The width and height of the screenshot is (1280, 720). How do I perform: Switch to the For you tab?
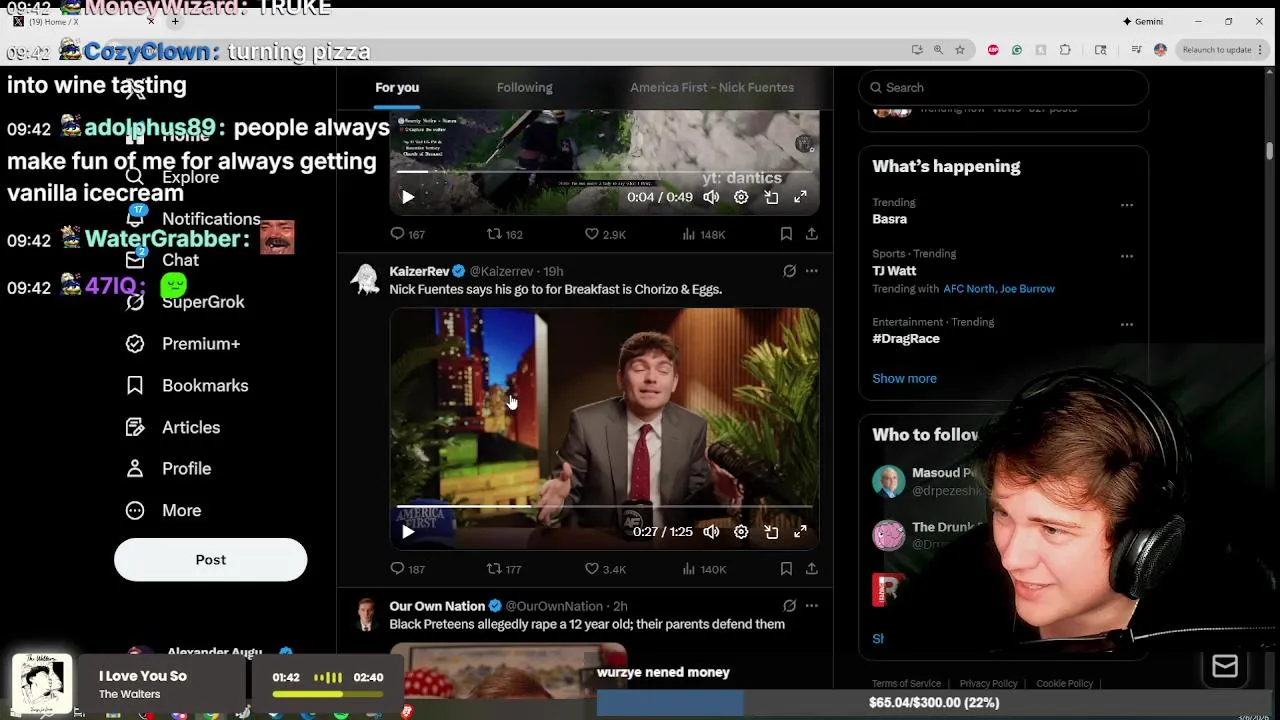(x=397, y=88)
